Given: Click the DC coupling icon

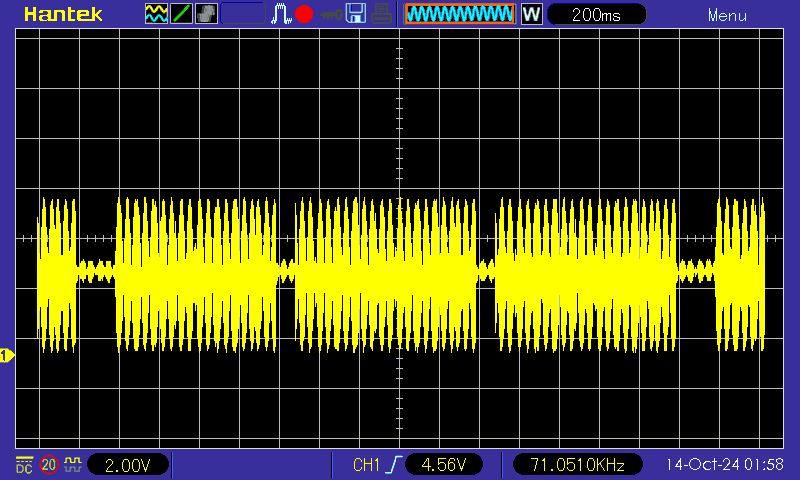Looking at the screenshot, I should tap(24, 464).
